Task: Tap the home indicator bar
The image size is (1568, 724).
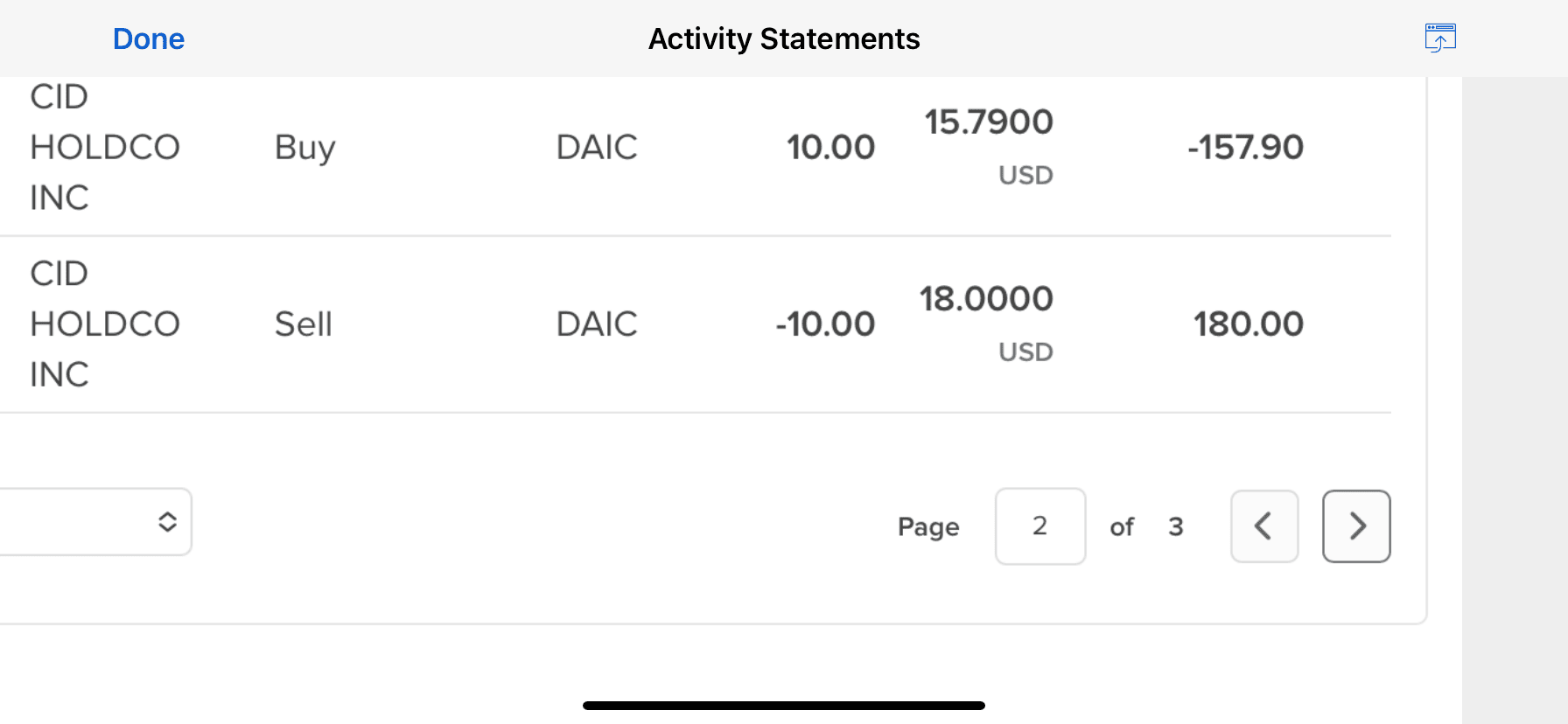Action: pos(784,706)
